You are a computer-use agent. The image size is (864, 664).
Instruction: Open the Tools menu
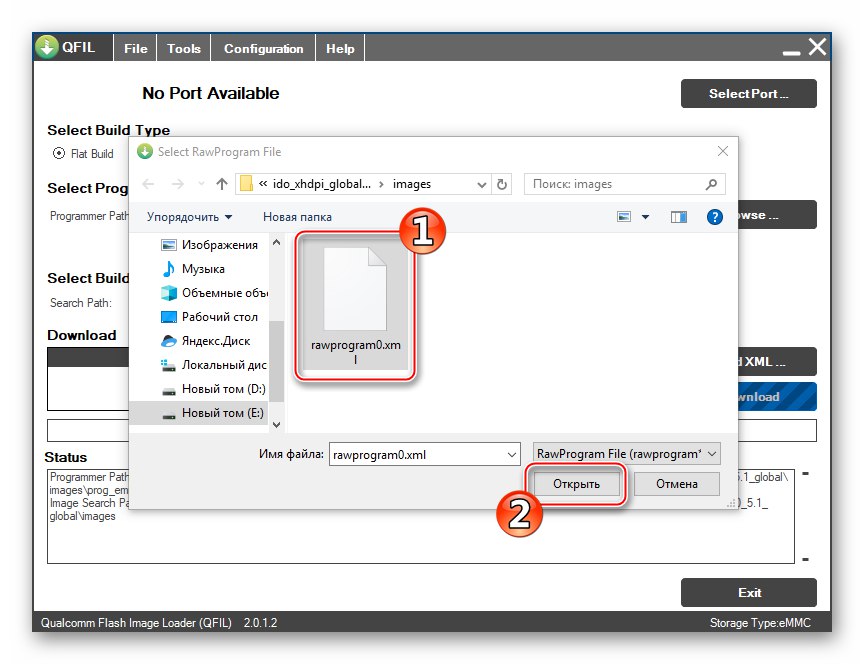184,48
